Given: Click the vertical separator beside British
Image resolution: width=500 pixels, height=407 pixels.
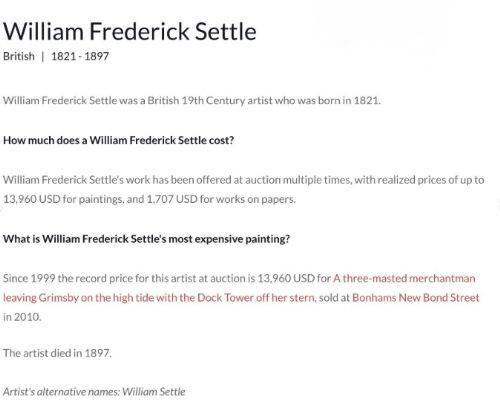Looking at the screenshot, I should pyautogui.click(x=43, y=56).
